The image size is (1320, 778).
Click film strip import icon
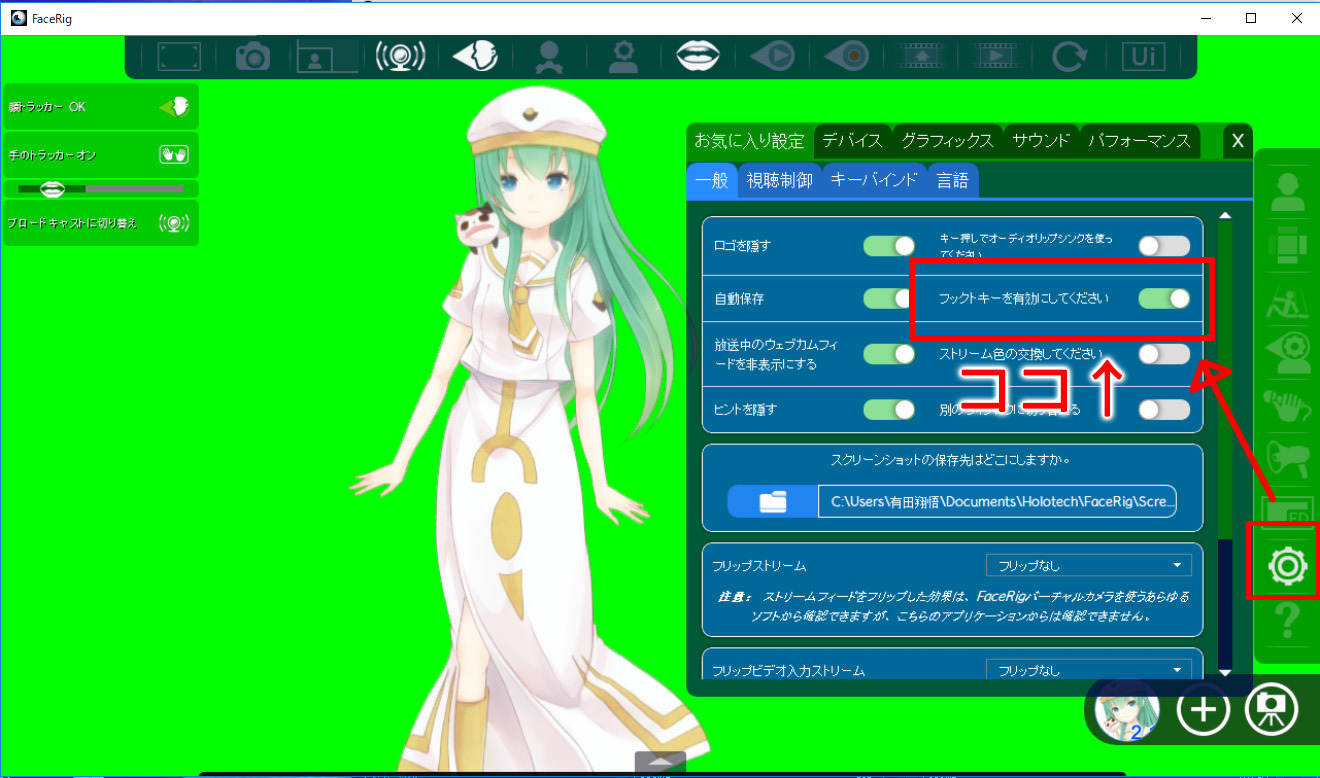click(923, 57)
